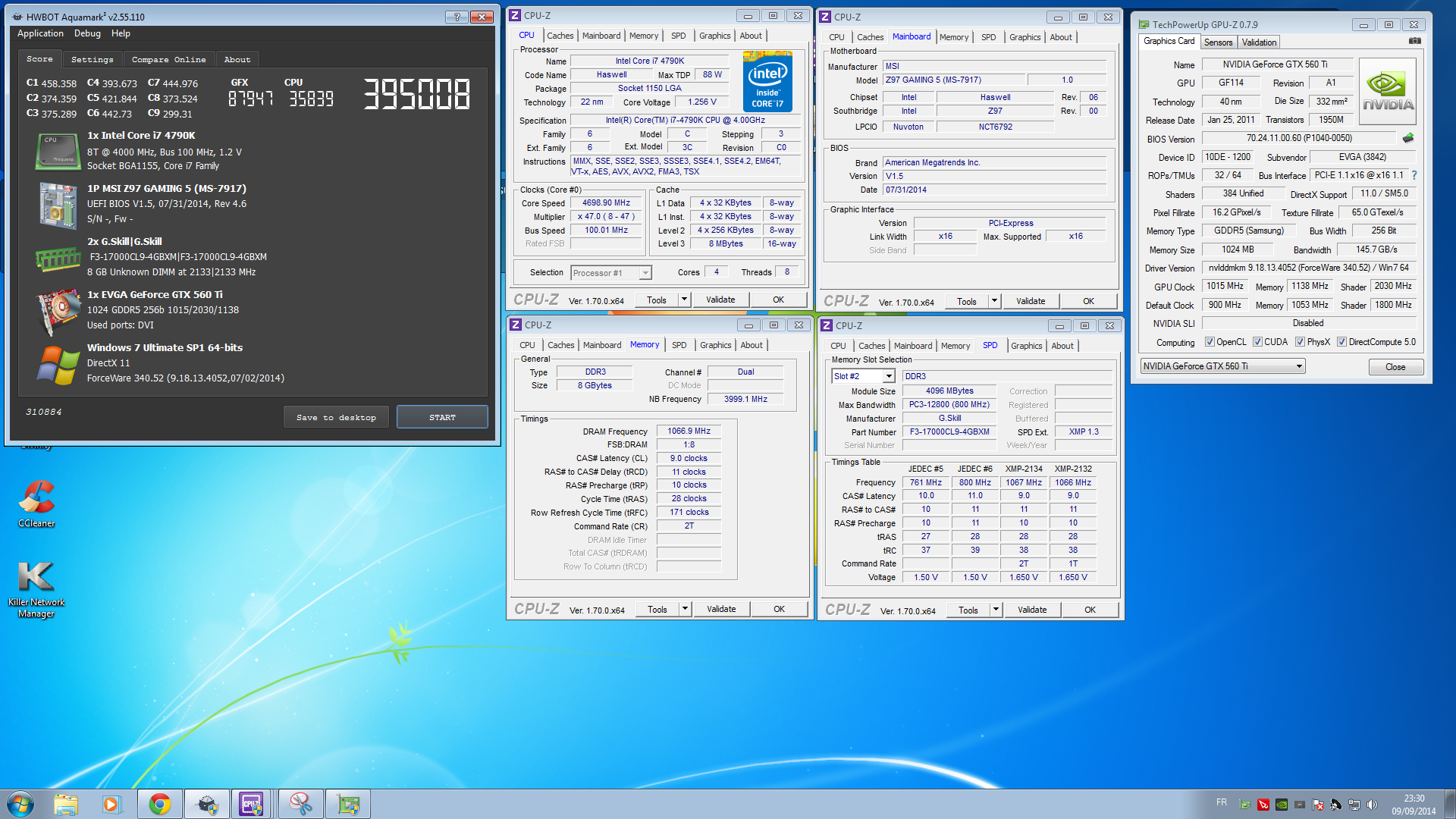Launch Windows Media Player from the taskbar

(x=111, y=804)
